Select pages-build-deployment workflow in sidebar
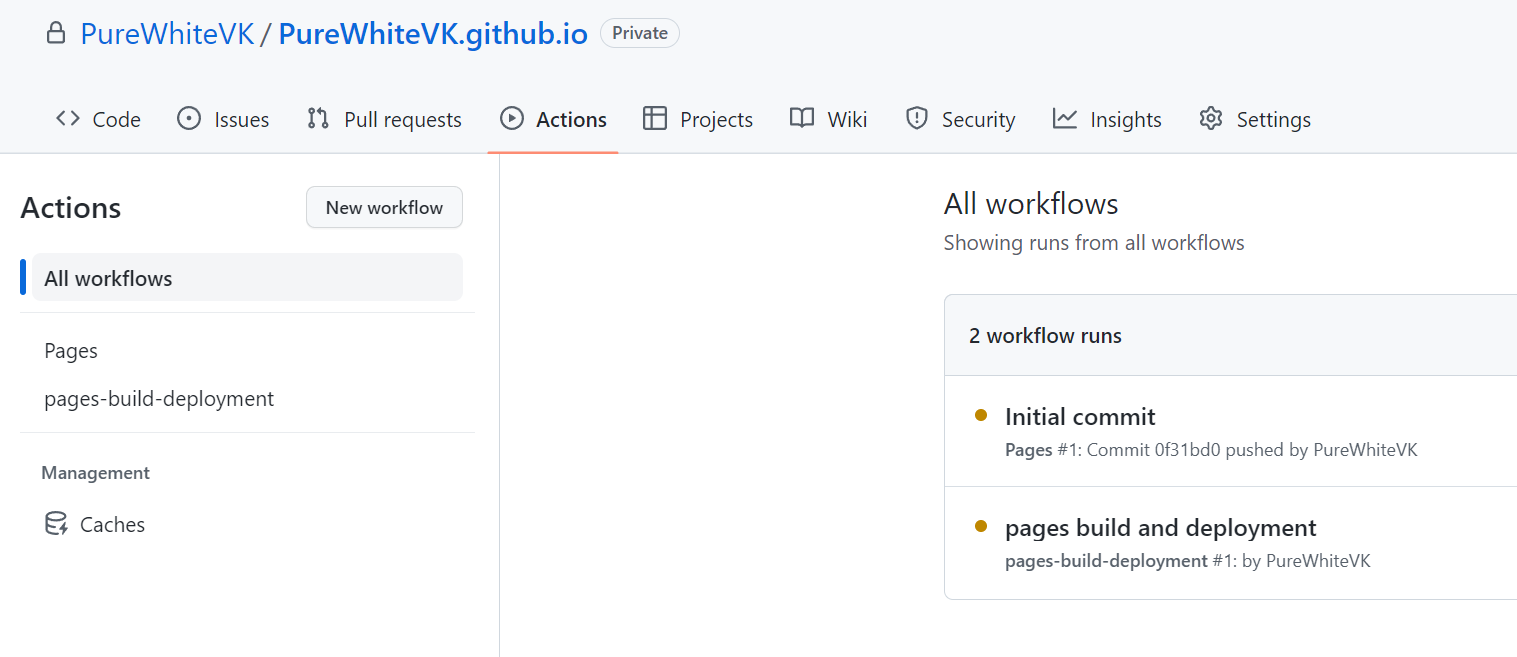The height and width of the screenshot is (657, 1517). tap(159, 399)
